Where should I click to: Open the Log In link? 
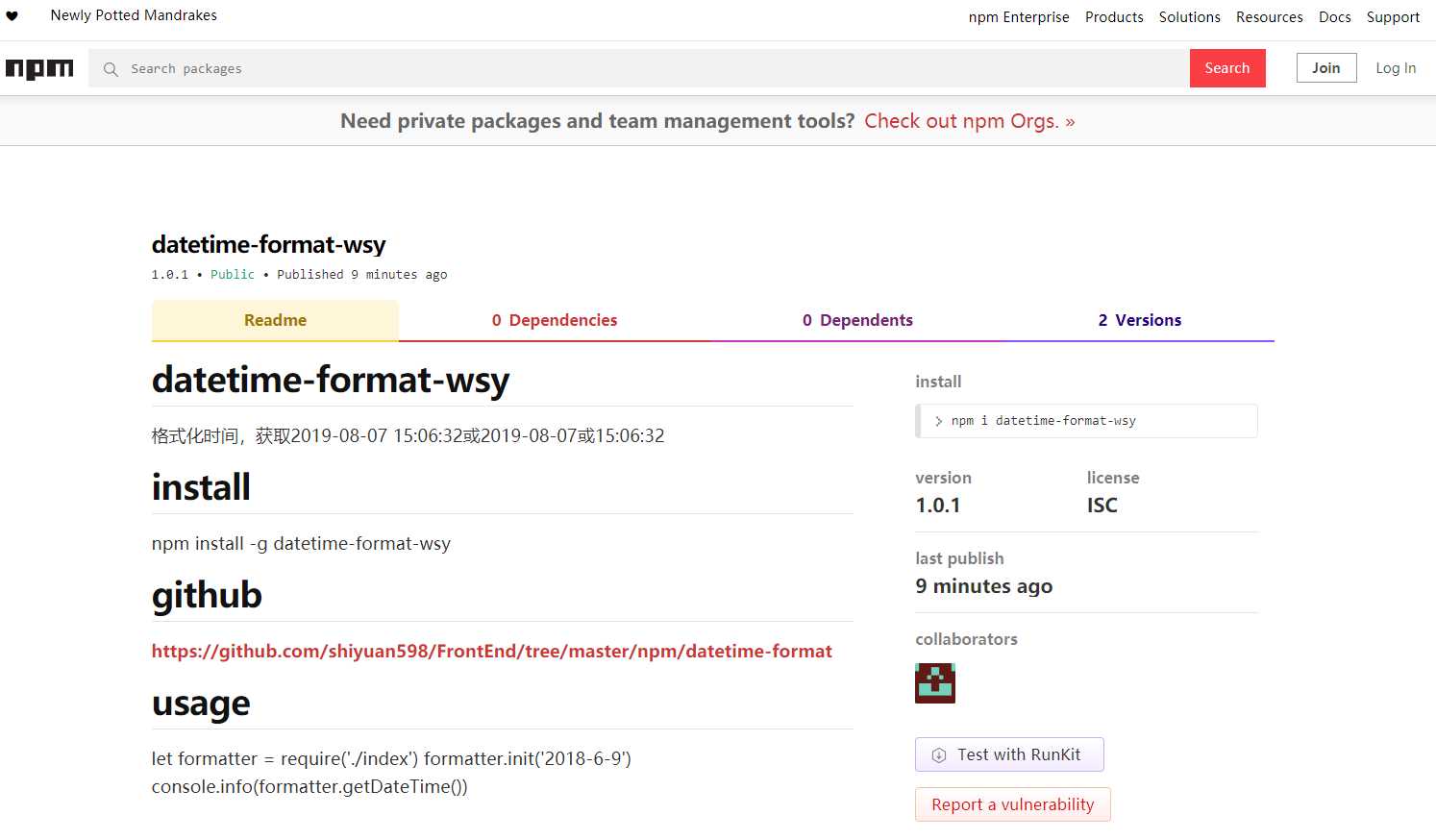(x=1396, y=68)
